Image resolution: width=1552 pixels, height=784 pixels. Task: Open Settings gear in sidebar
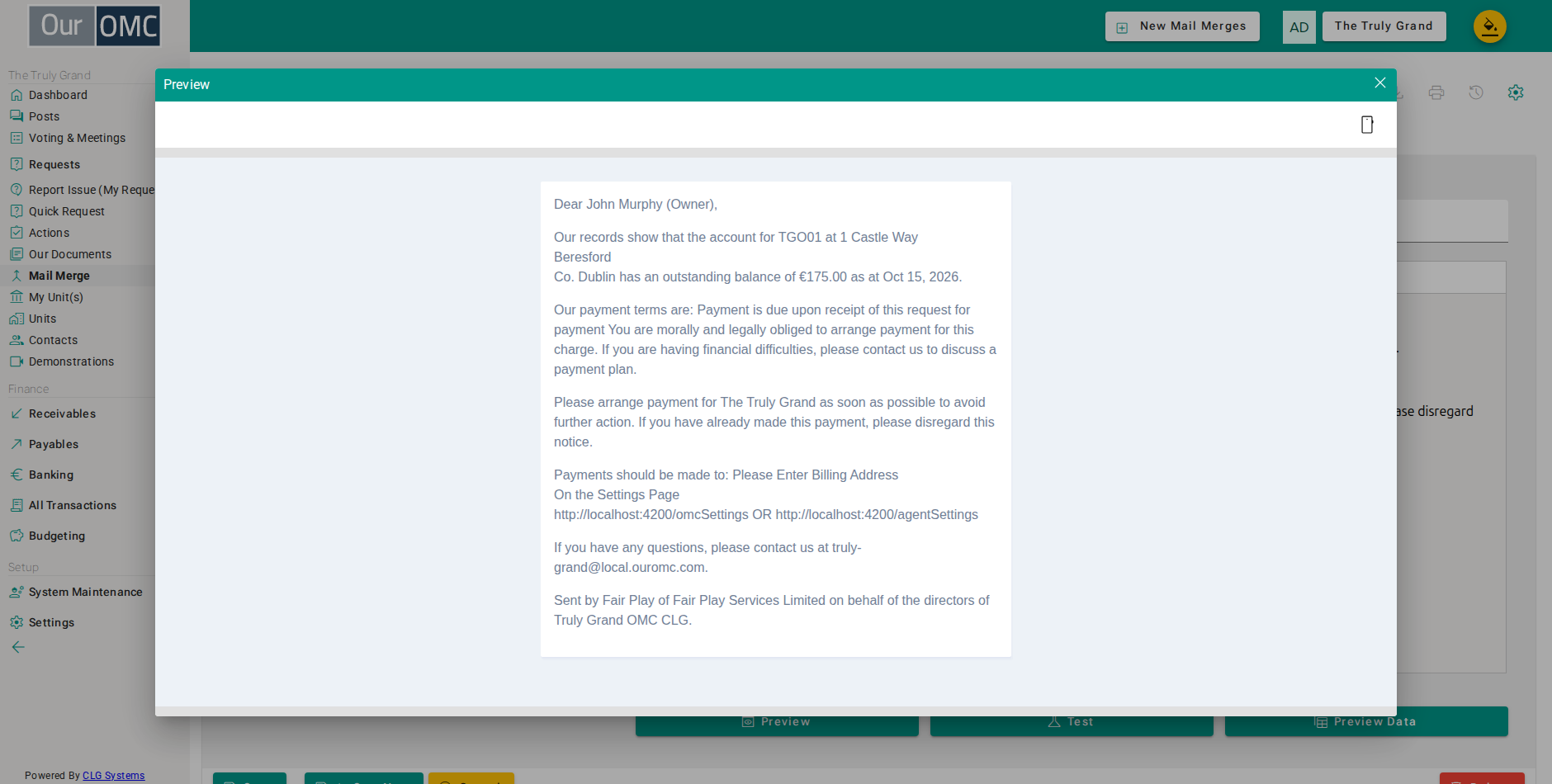click(x=17, y=622)
